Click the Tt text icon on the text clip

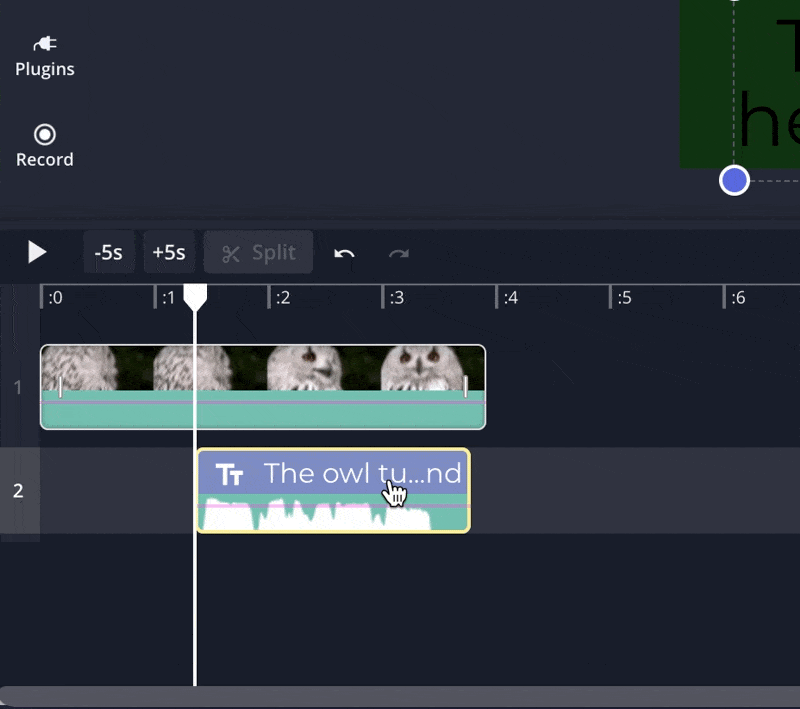[x=230, y=474]
